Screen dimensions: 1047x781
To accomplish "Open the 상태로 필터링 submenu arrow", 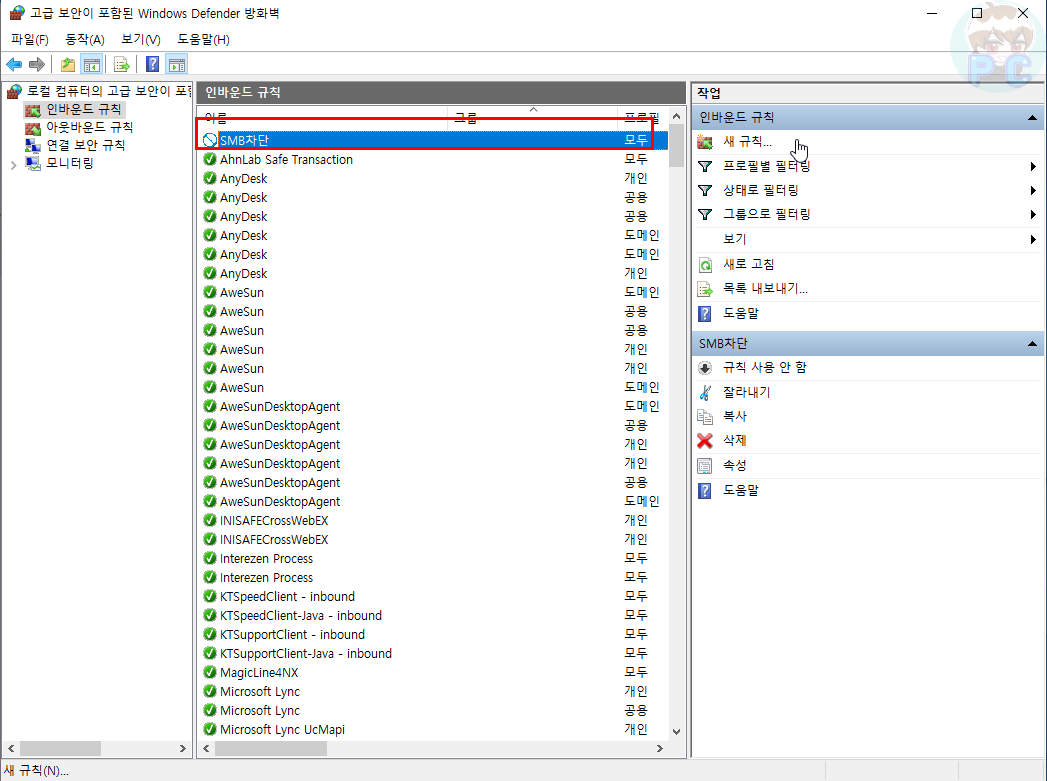I will [x=1033, y=190].
